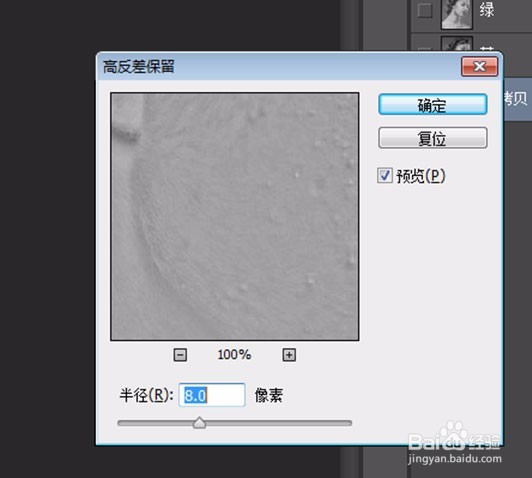Zoom out preview with minus icon
The image size is (532, 478).
(x=180, y=355)
